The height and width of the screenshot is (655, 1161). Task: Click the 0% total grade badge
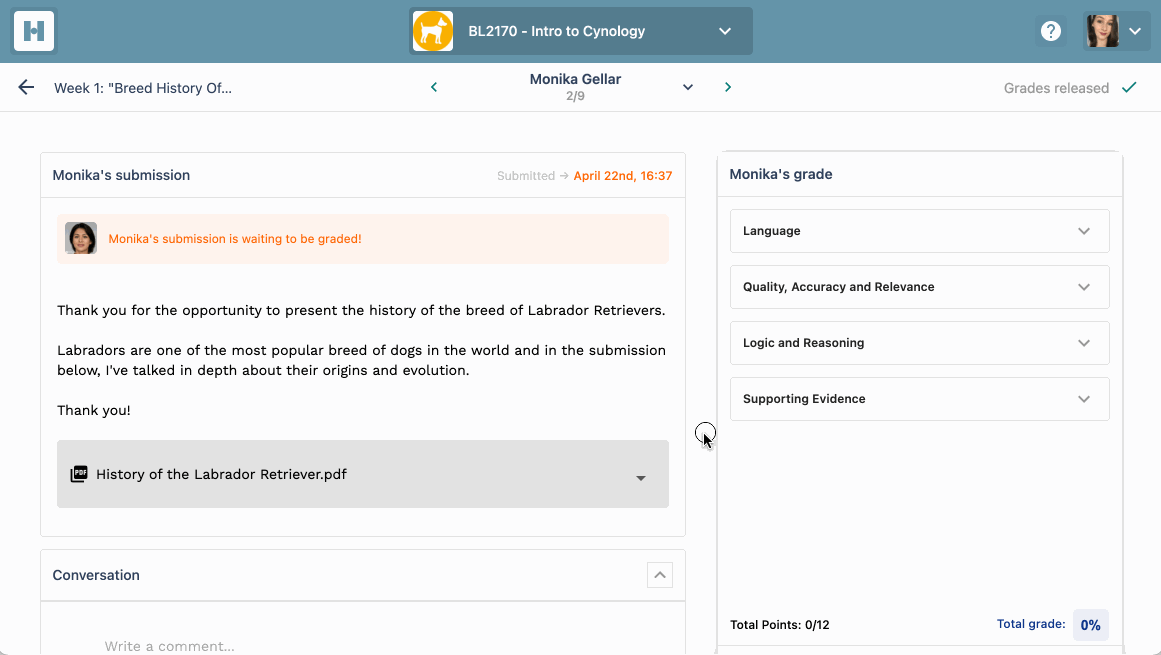click(1091, 625)
